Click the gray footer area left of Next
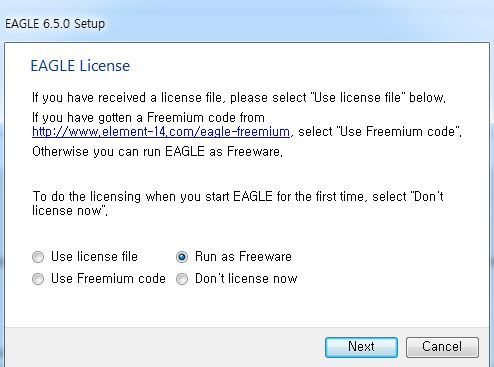Screen dimensions: 494x367 163,347
